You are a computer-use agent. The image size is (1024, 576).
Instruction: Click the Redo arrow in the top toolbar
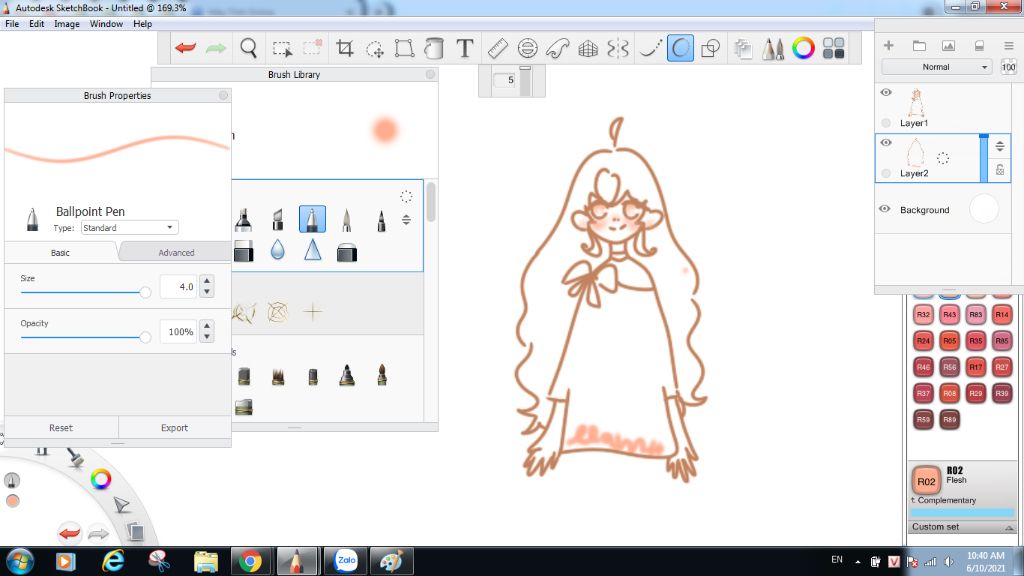click(x=216, y=48)
